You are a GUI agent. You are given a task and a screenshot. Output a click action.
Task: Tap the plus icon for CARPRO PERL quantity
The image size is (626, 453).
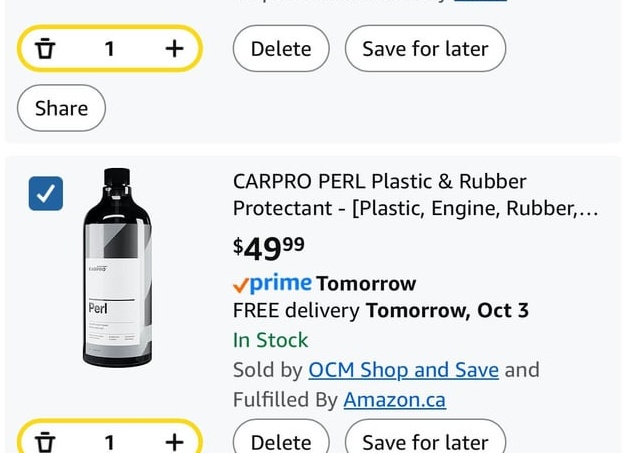174,442
